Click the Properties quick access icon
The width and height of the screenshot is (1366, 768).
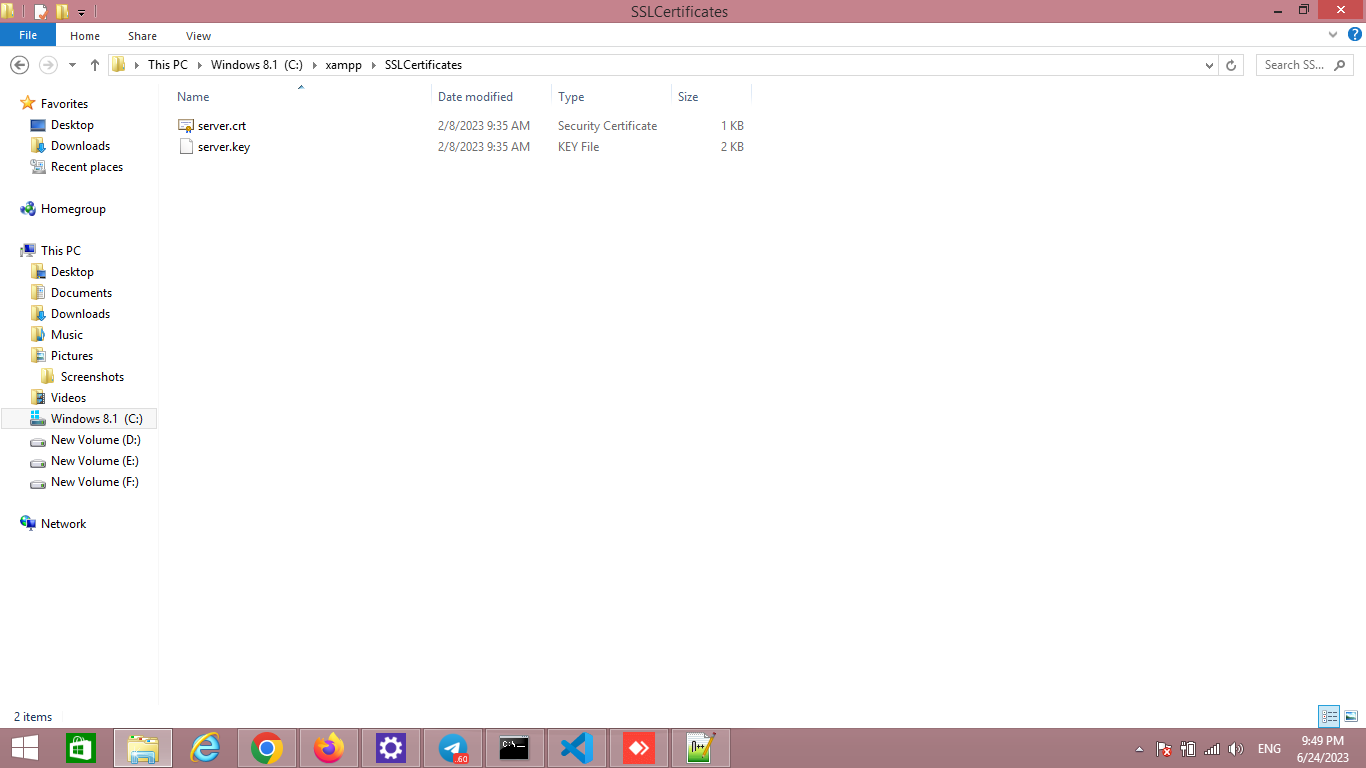click(x=41, y=12)
